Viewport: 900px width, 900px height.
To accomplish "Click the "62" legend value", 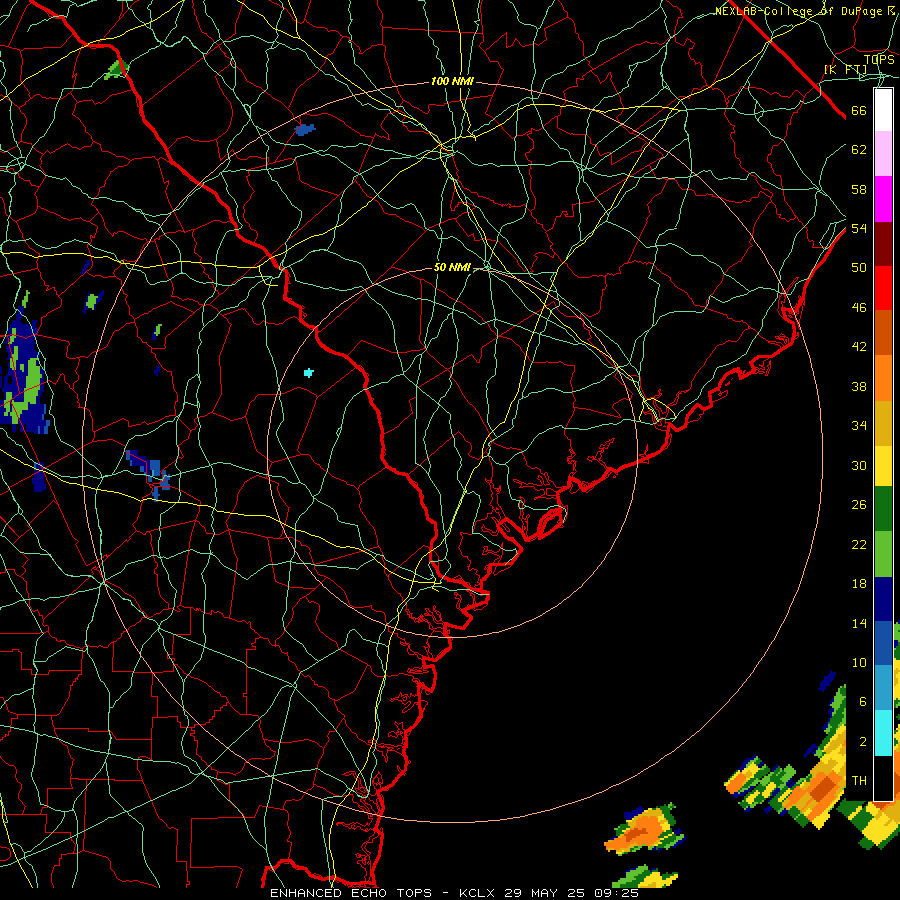I will tap(859, 150).
